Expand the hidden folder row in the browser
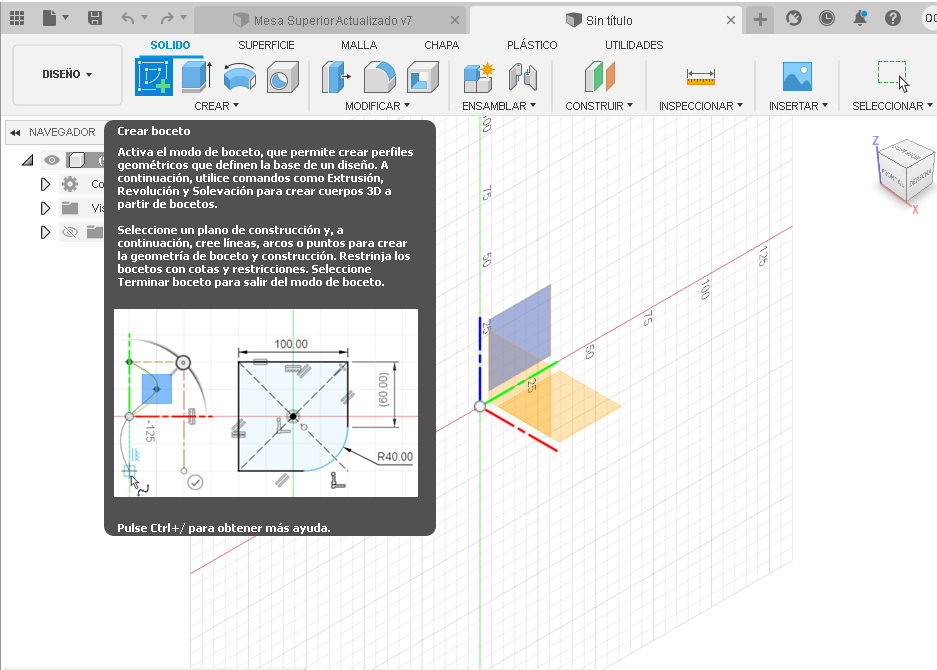The height and width of the screenshot is (670, 937). [45, 232]
